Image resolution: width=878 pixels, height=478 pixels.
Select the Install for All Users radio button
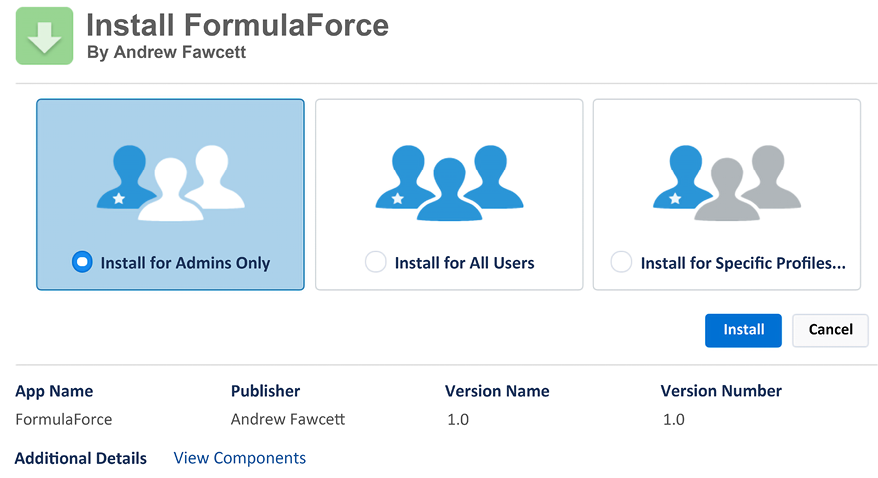pos(375,262)
